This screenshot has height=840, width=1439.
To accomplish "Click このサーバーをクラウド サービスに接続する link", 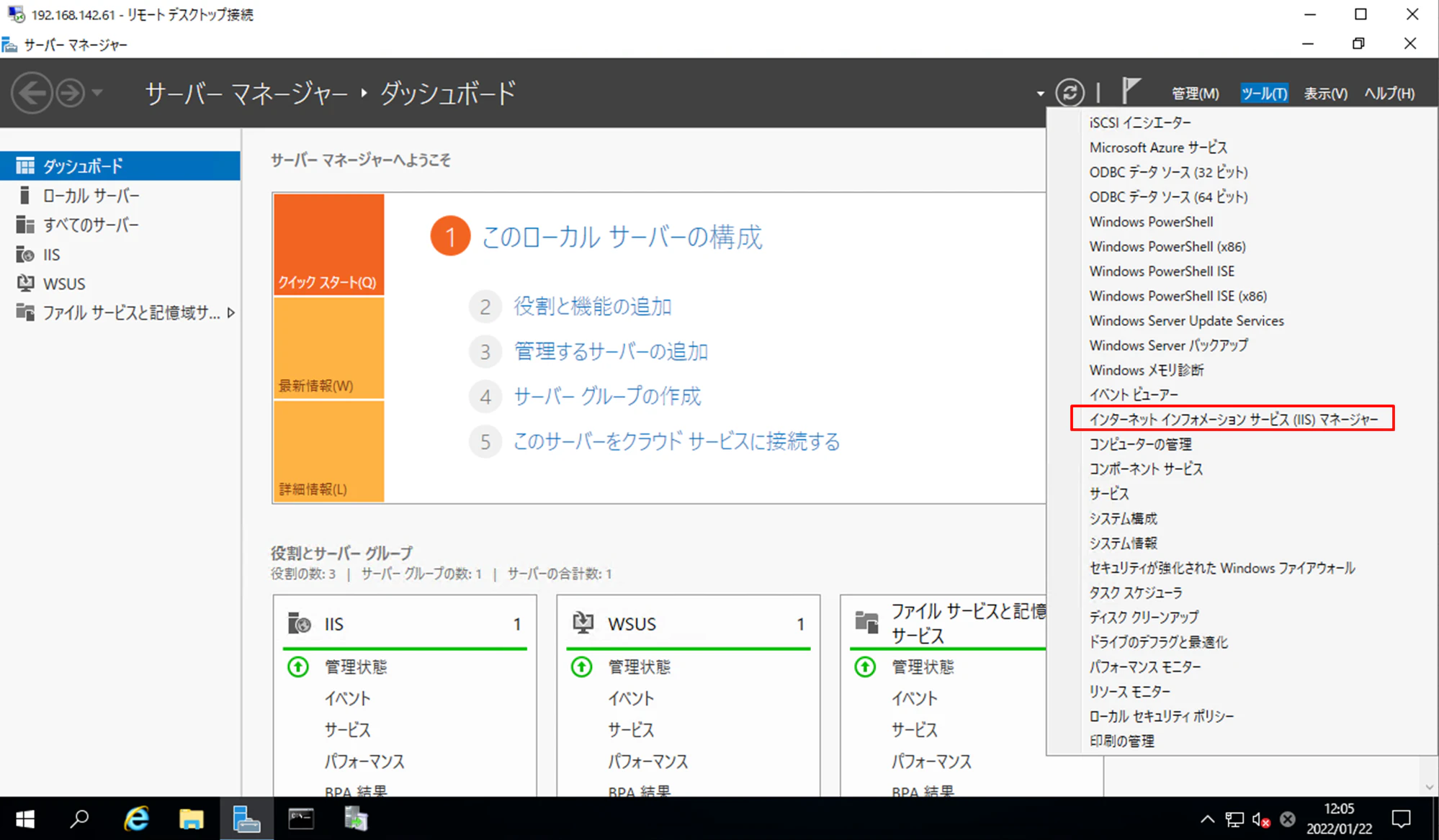I will (676, 441).
